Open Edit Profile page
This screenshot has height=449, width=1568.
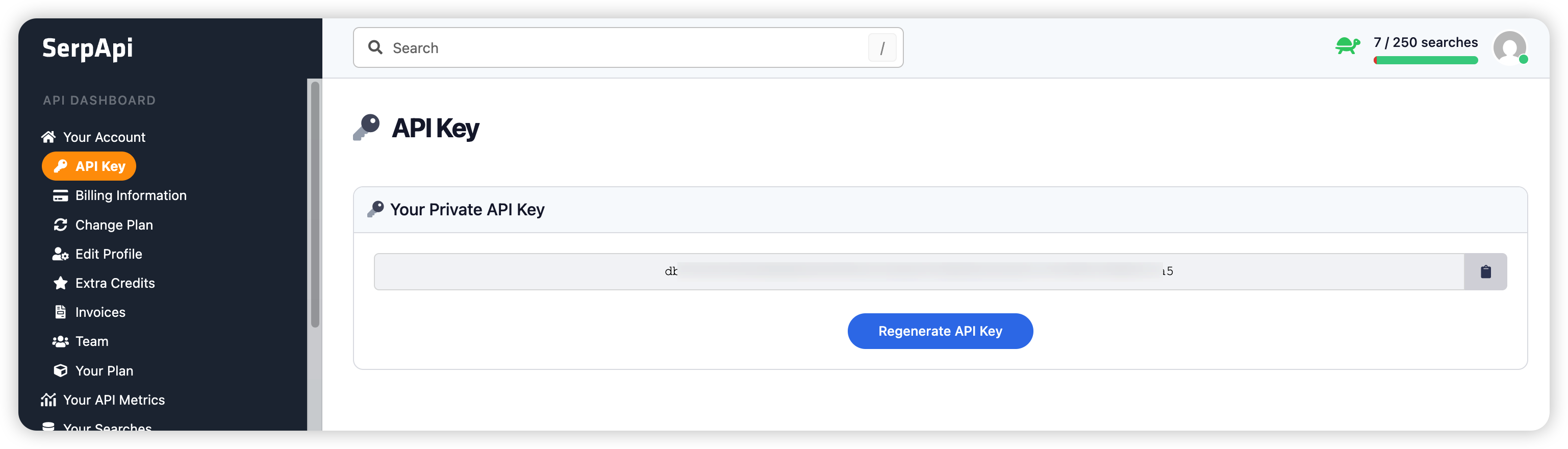coord(108,254)
